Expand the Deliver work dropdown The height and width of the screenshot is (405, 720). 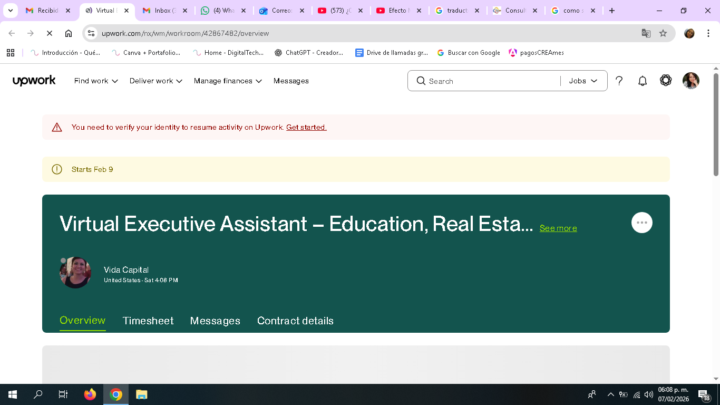tap(155, 81)
